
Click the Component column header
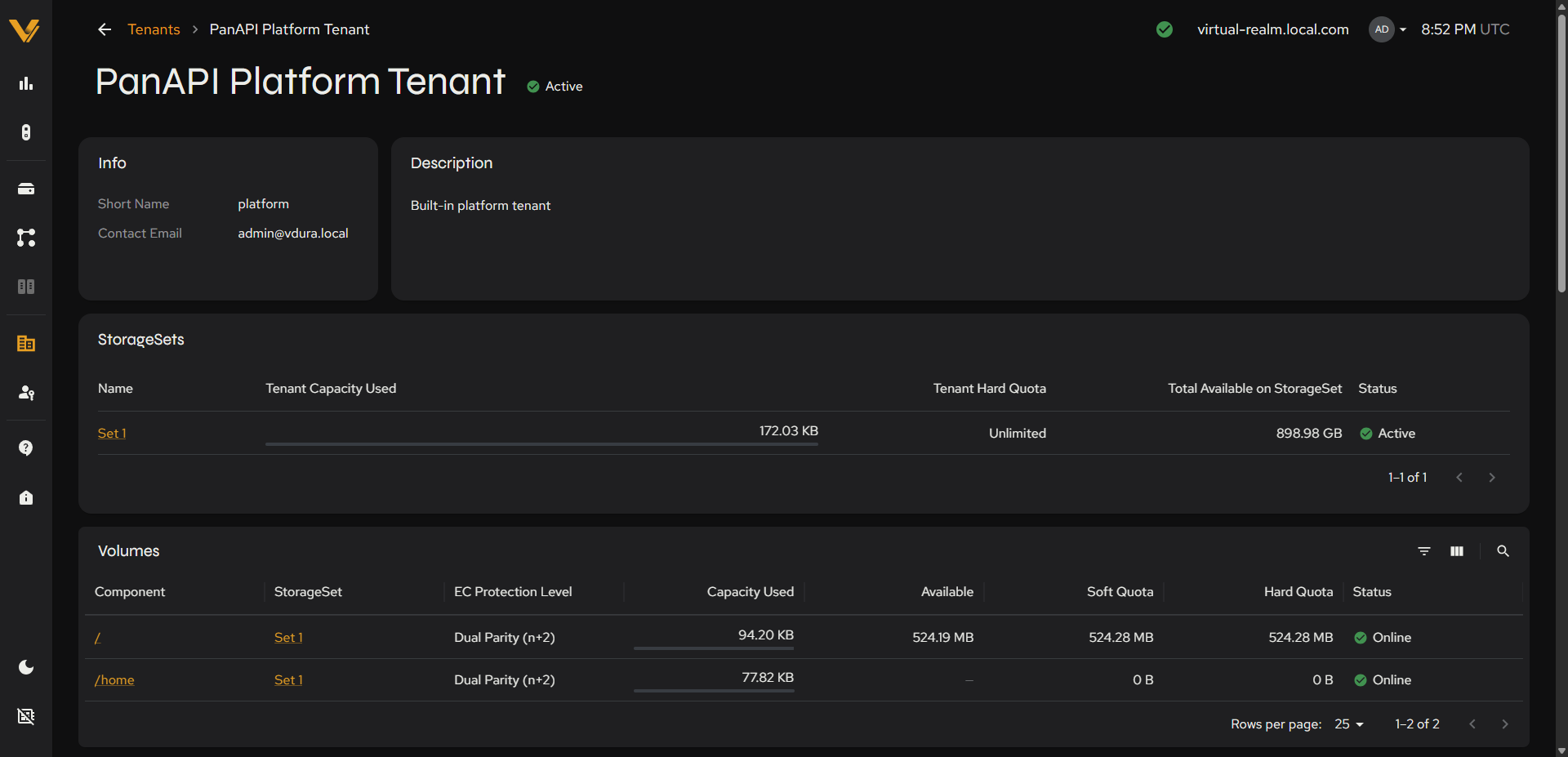130,592
